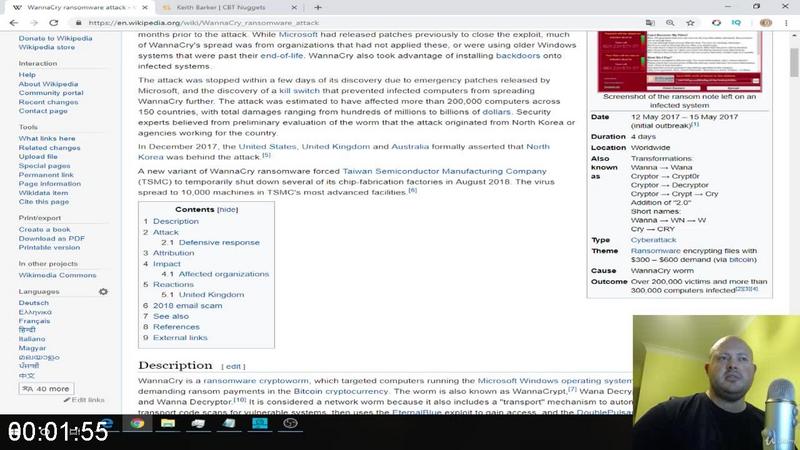
Task: Edit the Description section
Action: click(x=233, y=366)
